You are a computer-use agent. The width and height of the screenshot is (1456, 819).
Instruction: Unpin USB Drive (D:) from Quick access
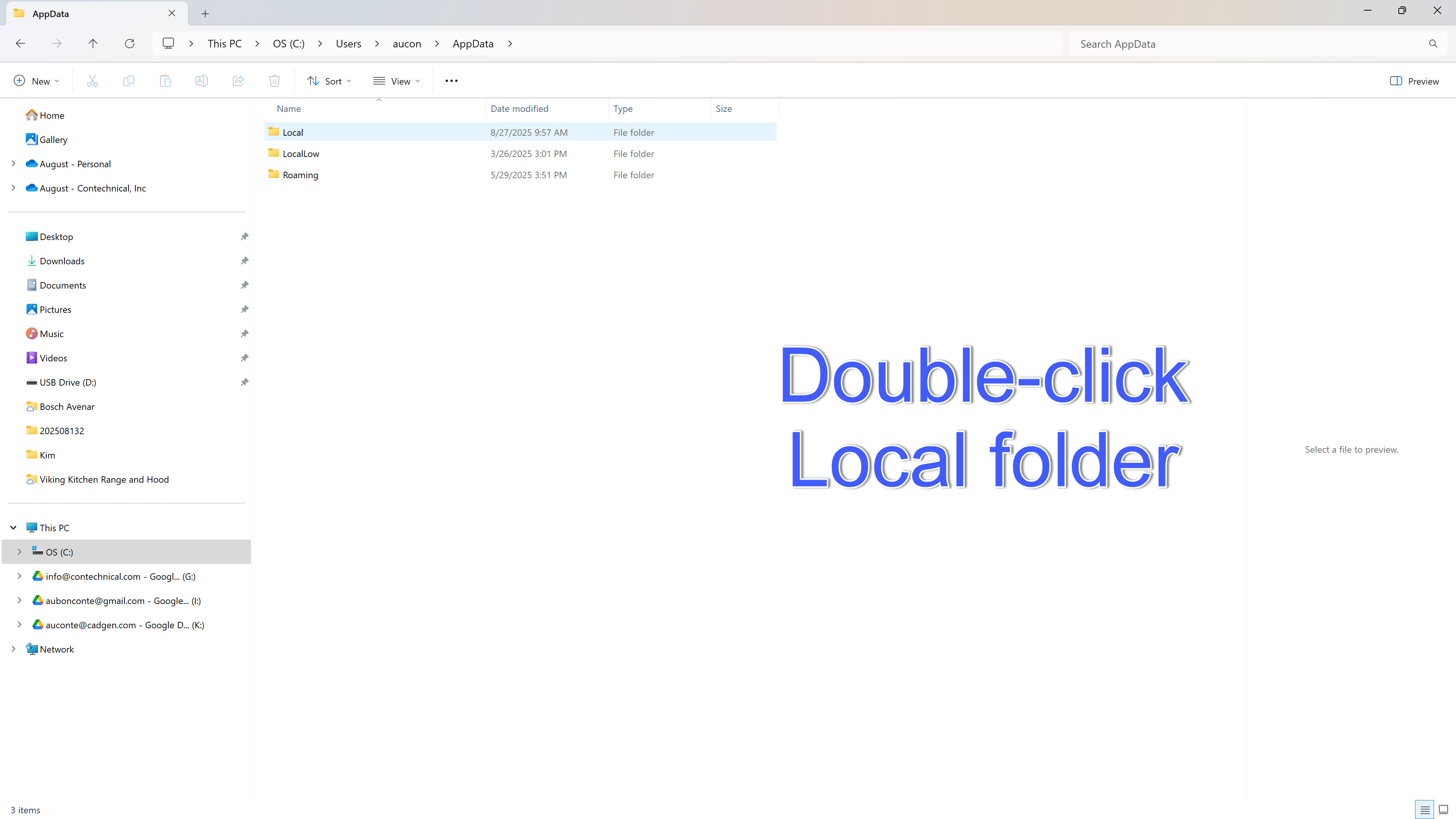tap(244, 382)
